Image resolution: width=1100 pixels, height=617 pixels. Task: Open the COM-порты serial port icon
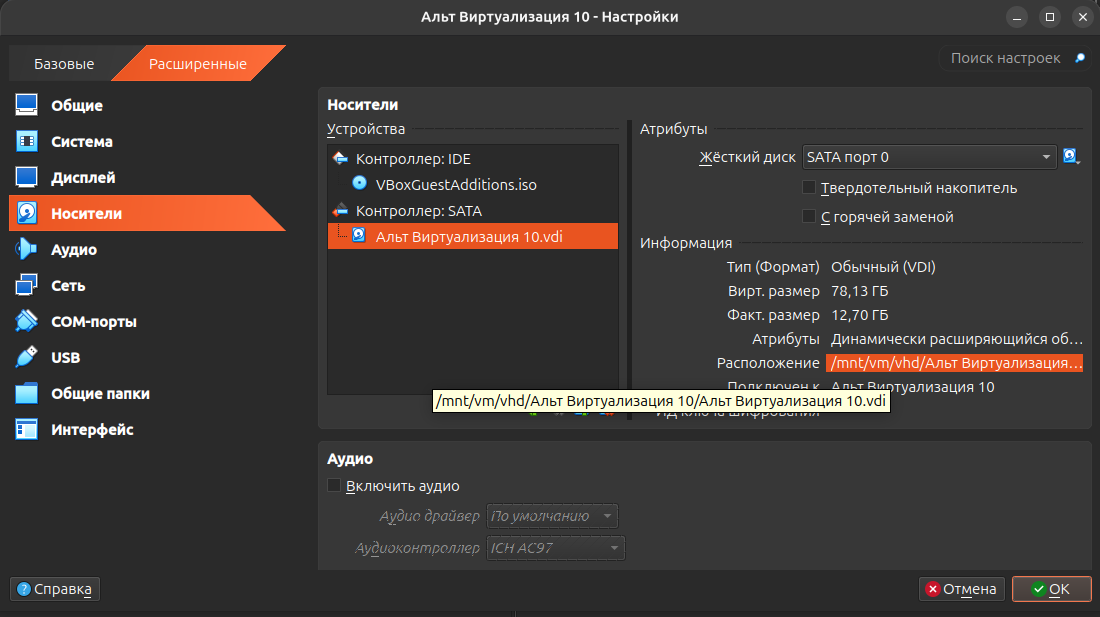[27, 321]
